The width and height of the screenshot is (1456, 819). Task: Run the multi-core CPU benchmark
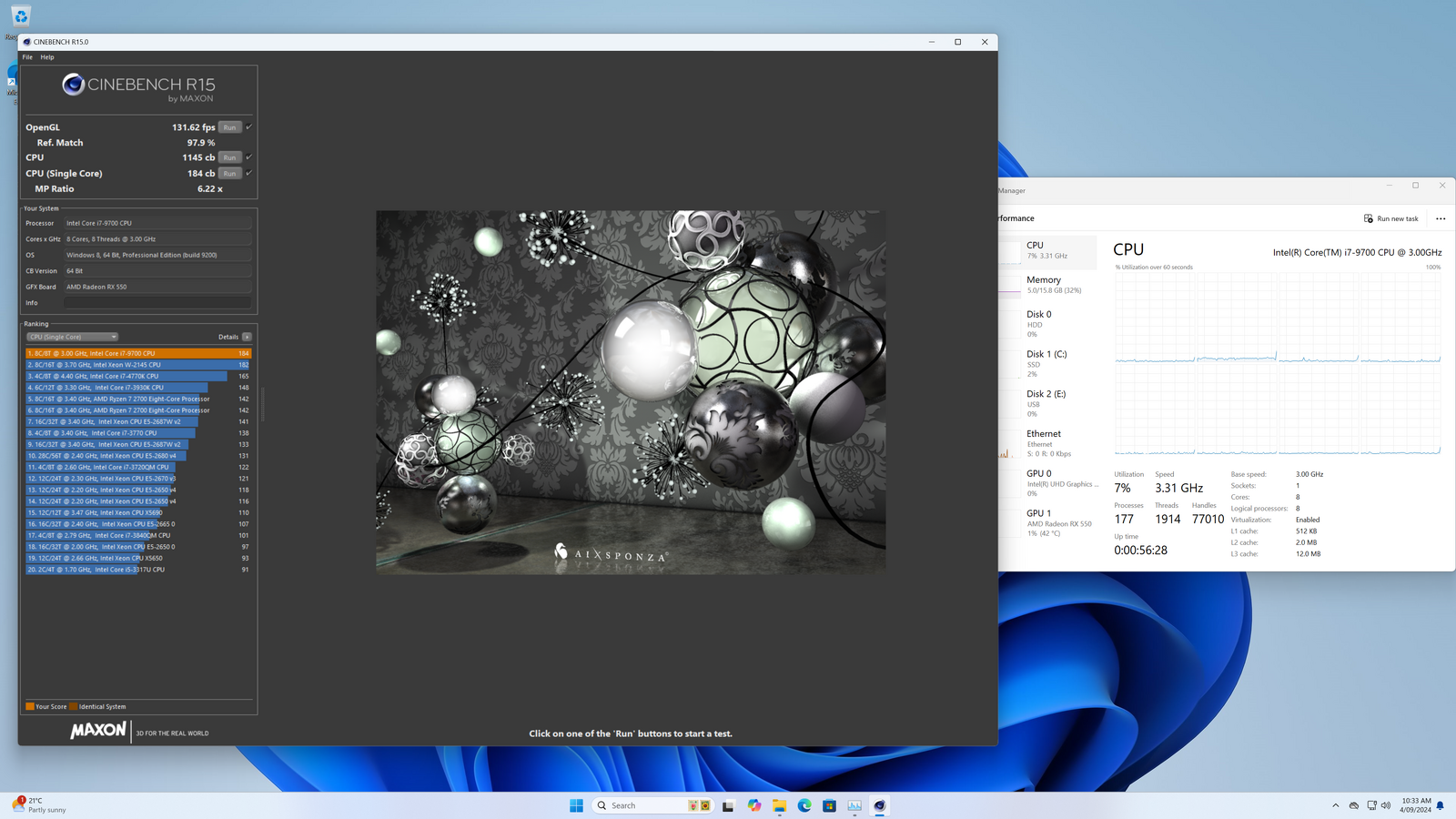click(x=230, y=157)
